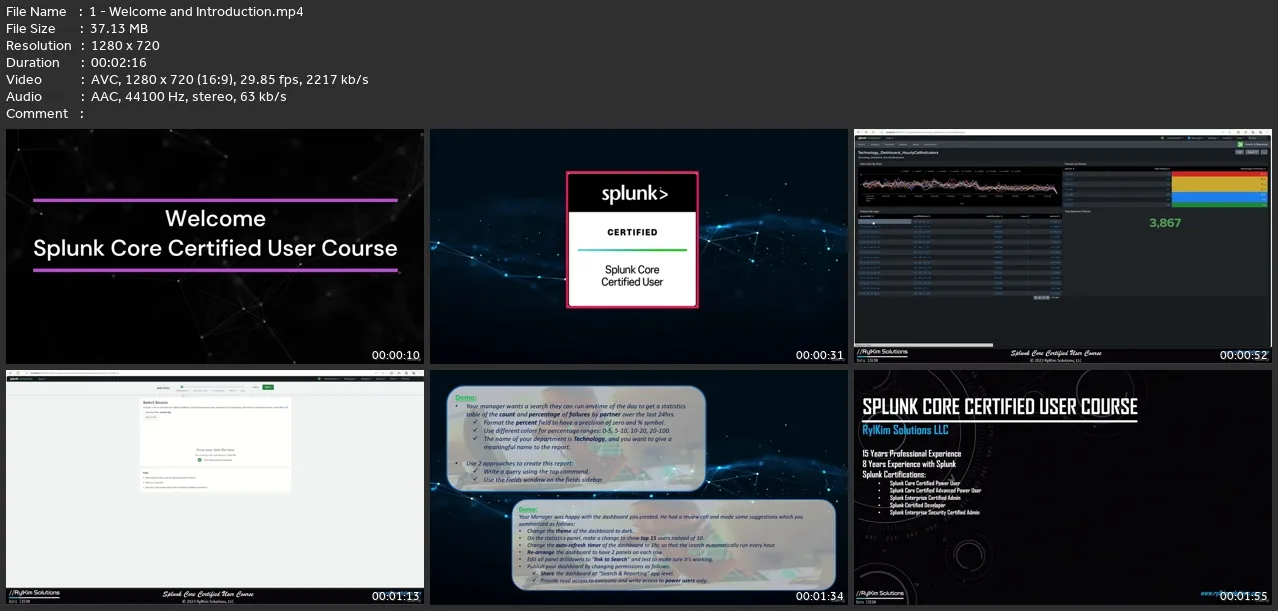Select the Audio line starting with AAC

188,97
